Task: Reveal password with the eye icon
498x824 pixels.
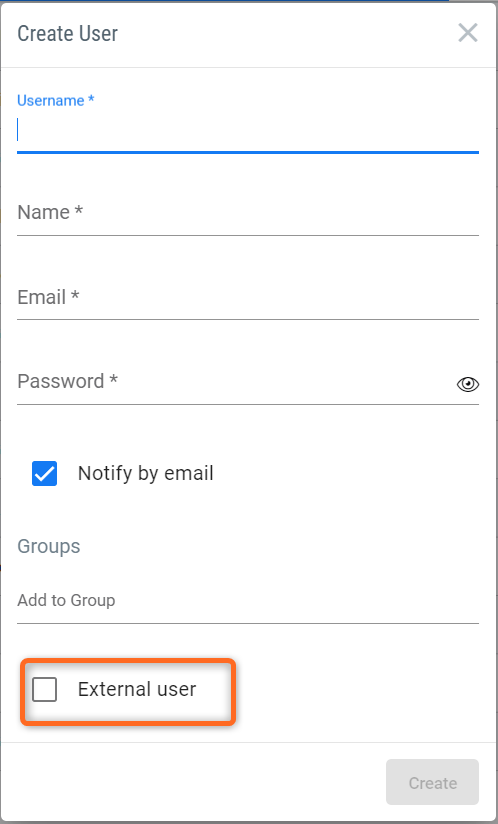Action: tap(468, 385)
